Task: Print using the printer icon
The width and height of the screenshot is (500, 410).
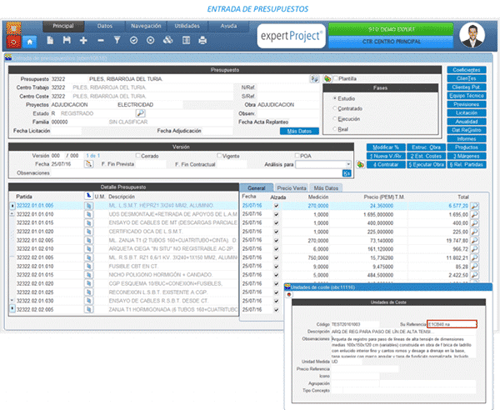Action: point(202,41)
